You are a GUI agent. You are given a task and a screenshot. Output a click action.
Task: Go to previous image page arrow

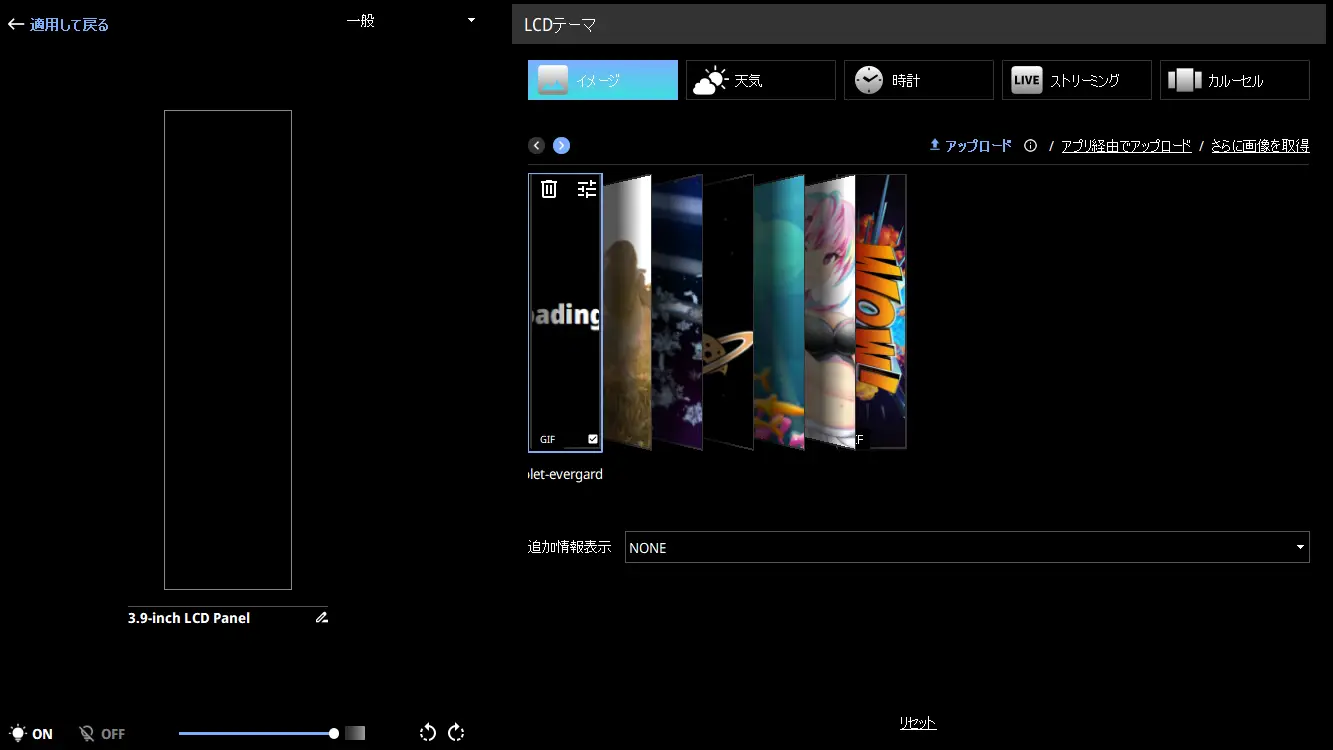(x=537, y=146)
